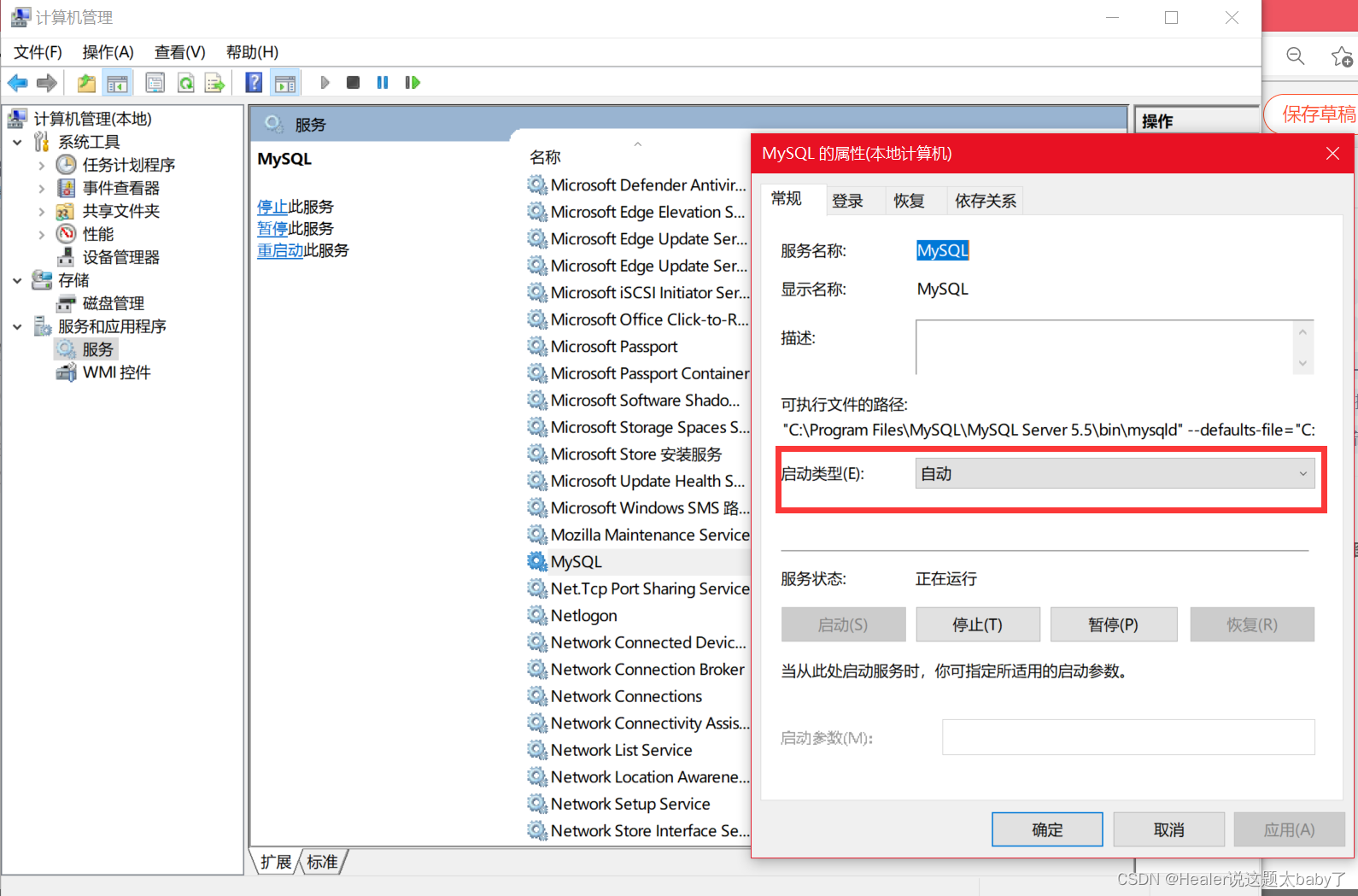Click the 描述 description text box
This screenshot has width=1358, height=896.
1106,347
